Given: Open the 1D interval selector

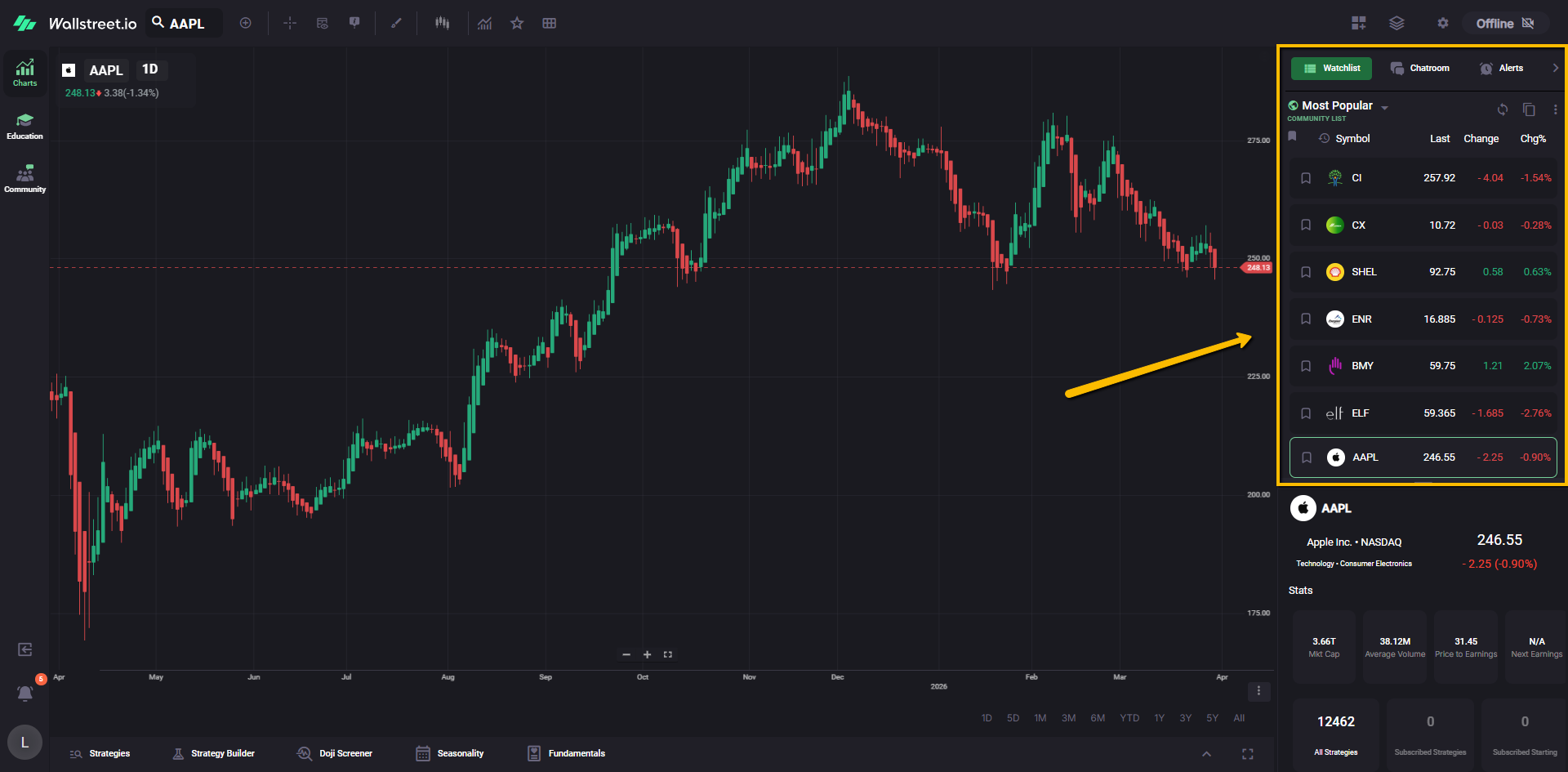Looking at the screenshot, I should pyautogui.click(x=150, y=69).
